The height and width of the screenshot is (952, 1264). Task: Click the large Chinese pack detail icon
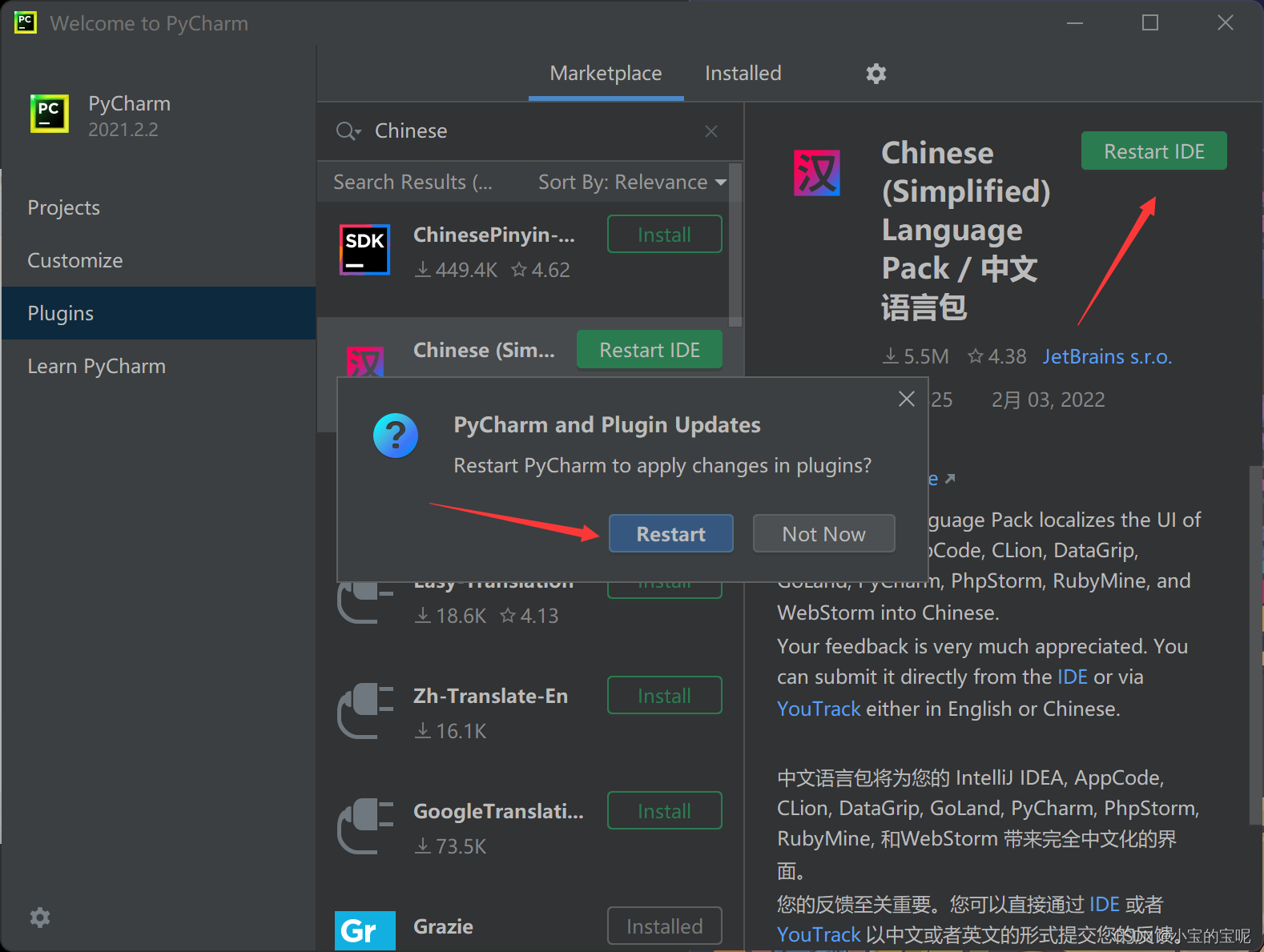click(x=816, y=173)
